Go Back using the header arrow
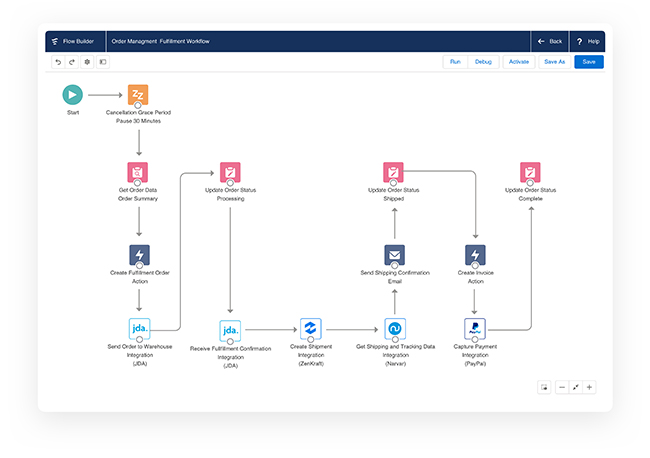The image size is (650, 458). pos(550,41)
